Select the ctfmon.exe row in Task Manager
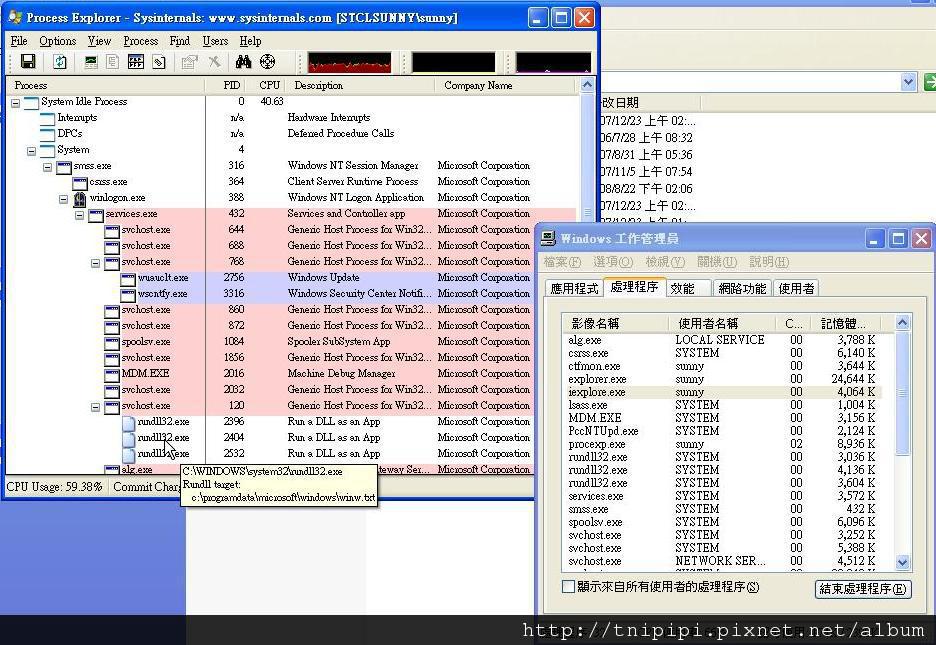Image resolution: width=936 pixels, height=645 pixels. point(722,366)
